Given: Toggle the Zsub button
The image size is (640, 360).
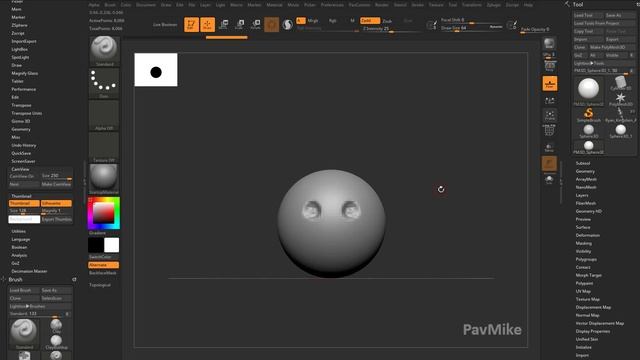Looking at the screenshot, I should pyautogui.click(x=387, y=21).
